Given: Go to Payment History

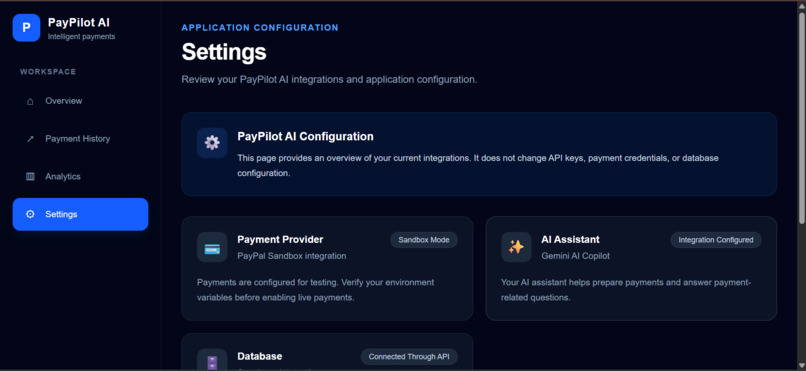Looking at the screenshot, I should tap(80, 139).
